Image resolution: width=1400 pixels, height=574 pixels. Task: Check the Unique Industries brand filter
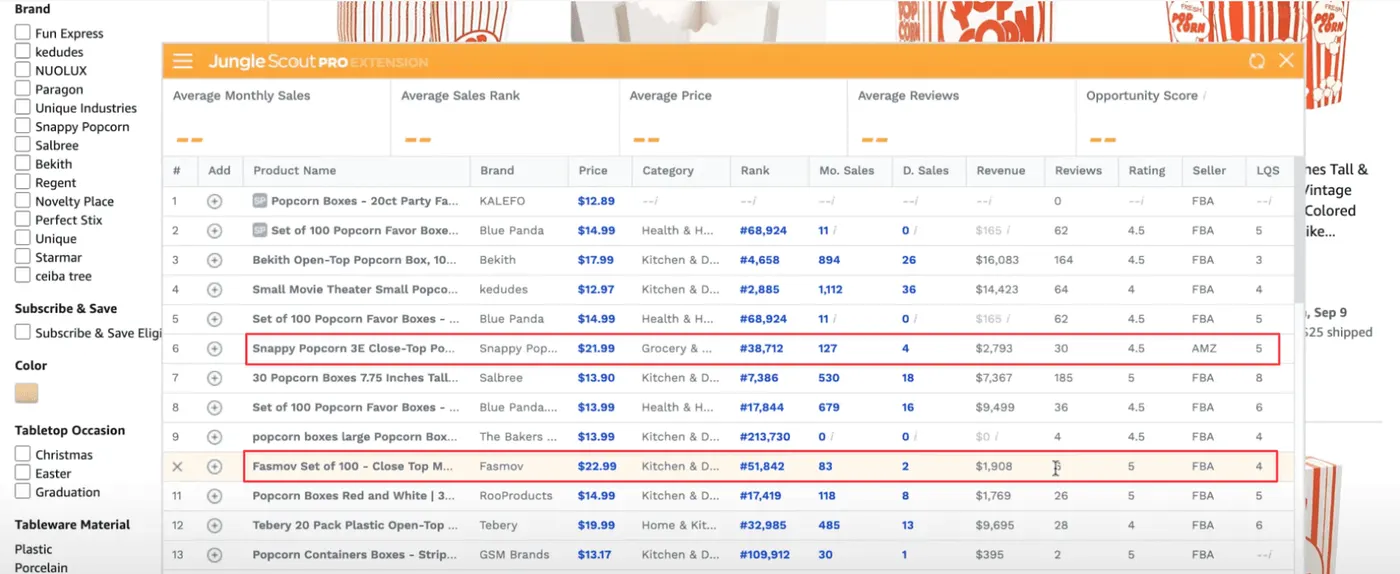coord(22,107)
